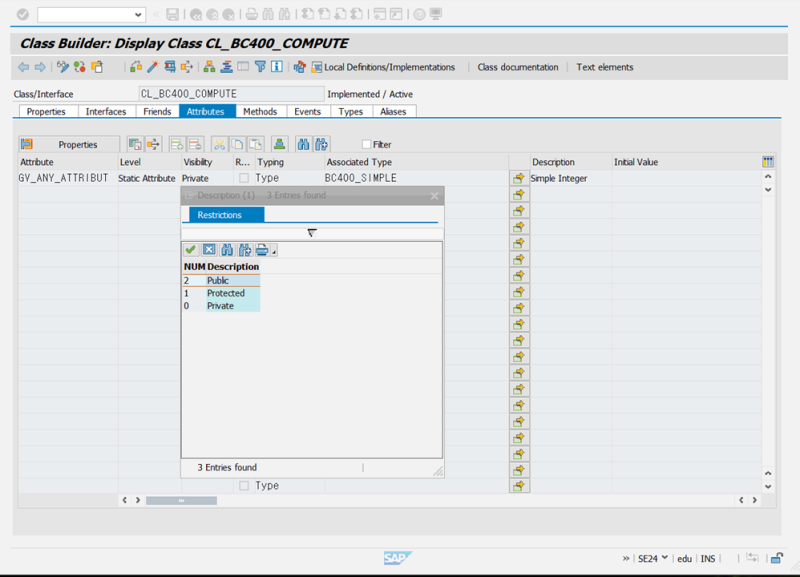Click the padlock icon in the status bar
This screenshot has height=577, width=800.
click(x=777, y=558)
